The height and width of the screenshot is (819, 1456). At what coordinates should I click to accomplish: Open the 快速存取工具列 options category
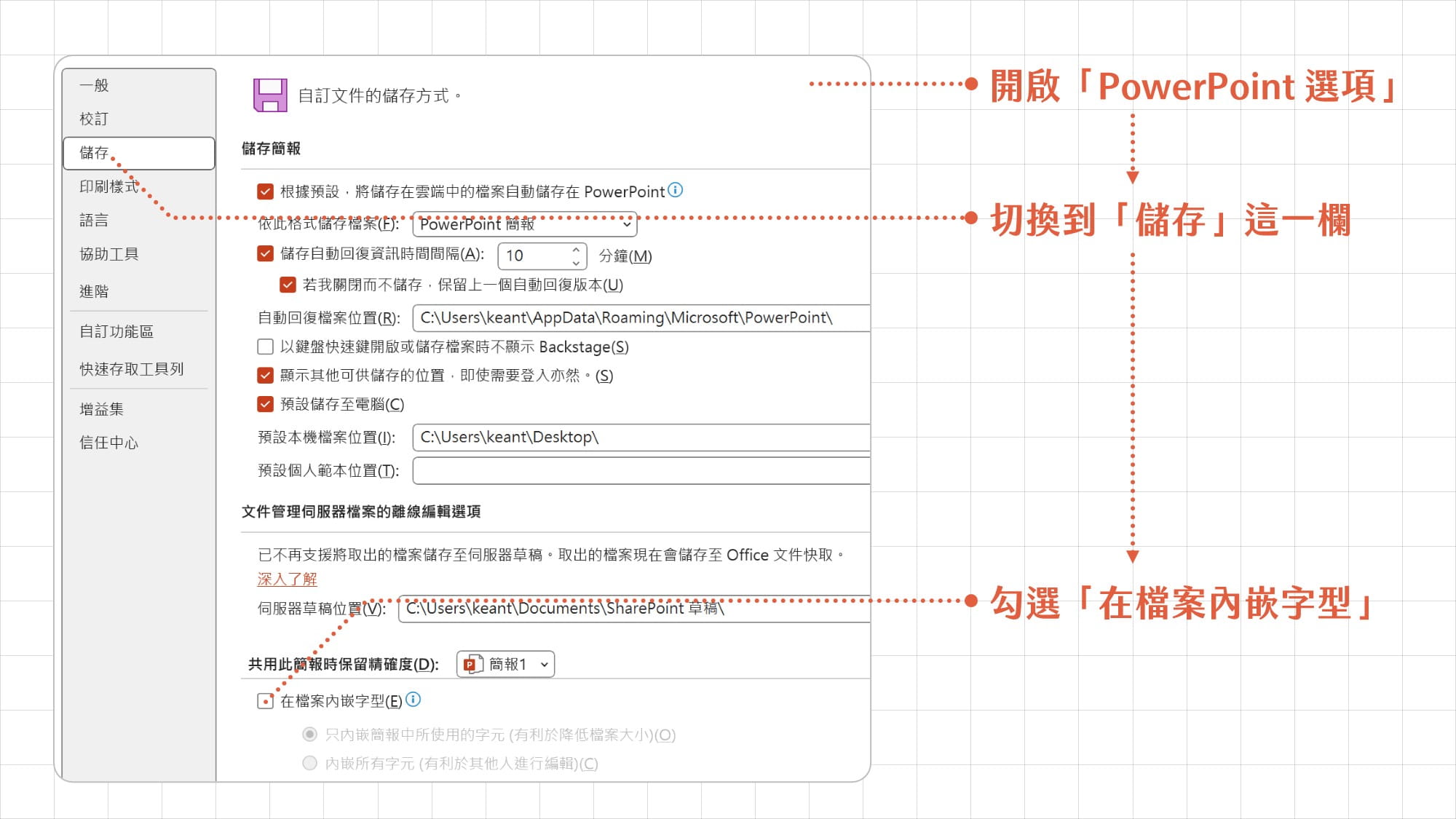pyautogui.click(x=138, y=369)
